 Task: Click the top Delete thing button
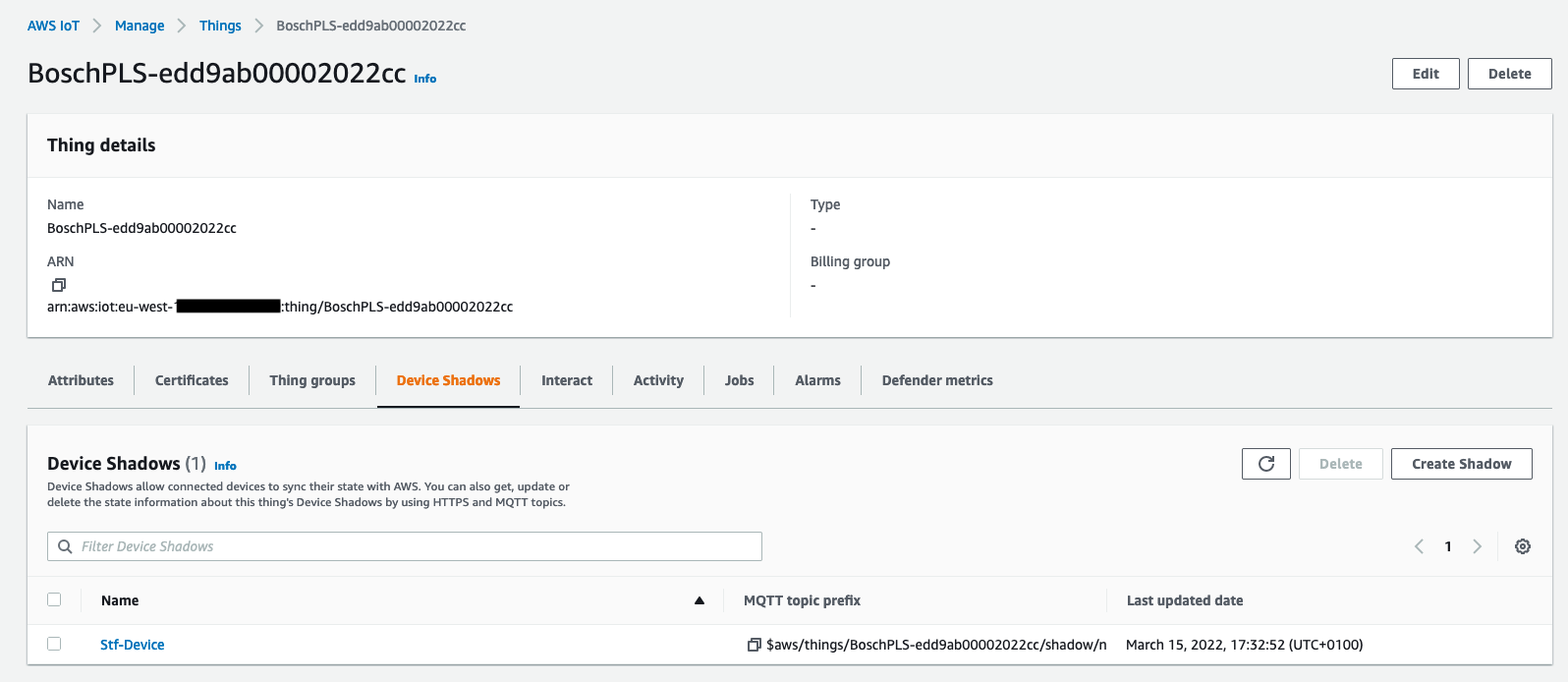coord(1509,74)
